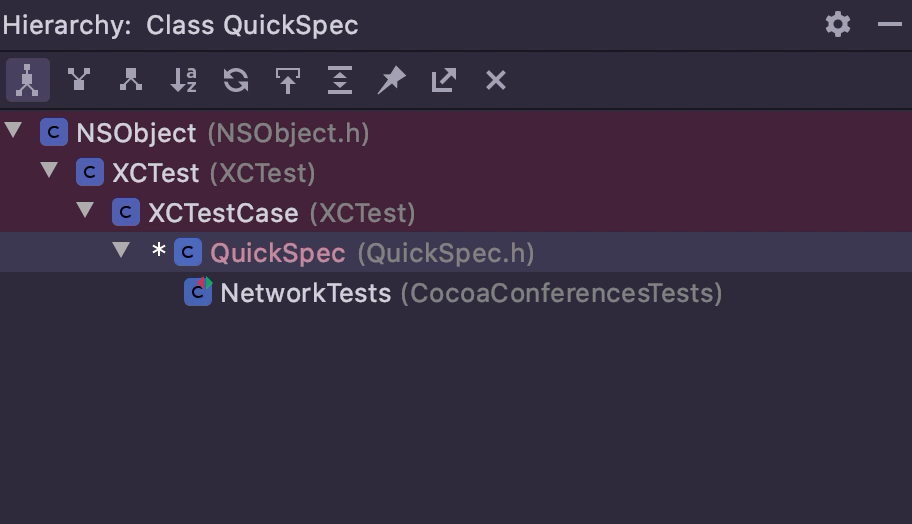The height and width of the screenshot is (524, 912).
Task: Switch to Supertypes Hierarchy view
Action: pos(79,80)
